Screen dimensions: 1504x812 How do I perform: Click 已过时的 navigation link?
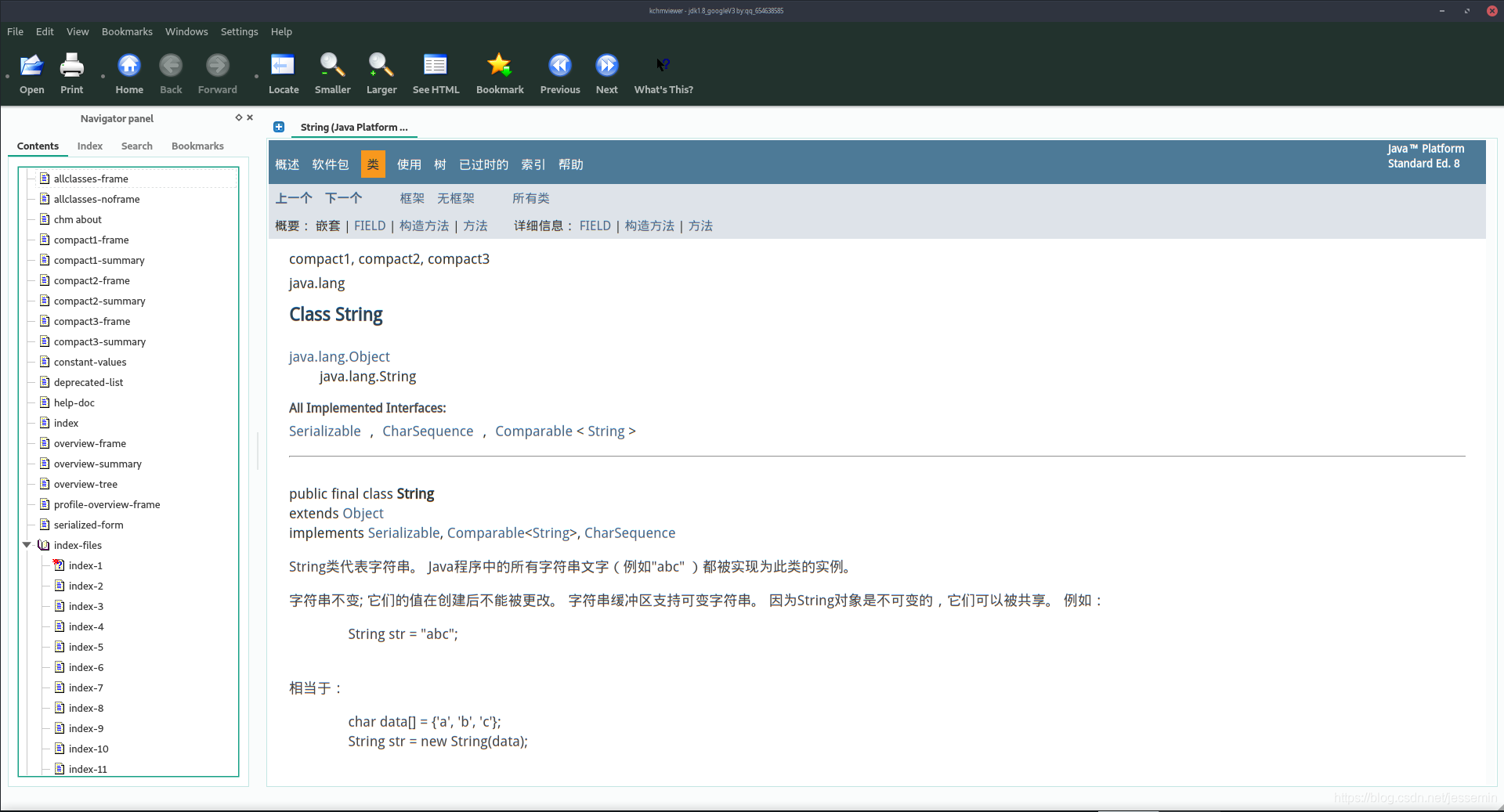pos(484,164)
